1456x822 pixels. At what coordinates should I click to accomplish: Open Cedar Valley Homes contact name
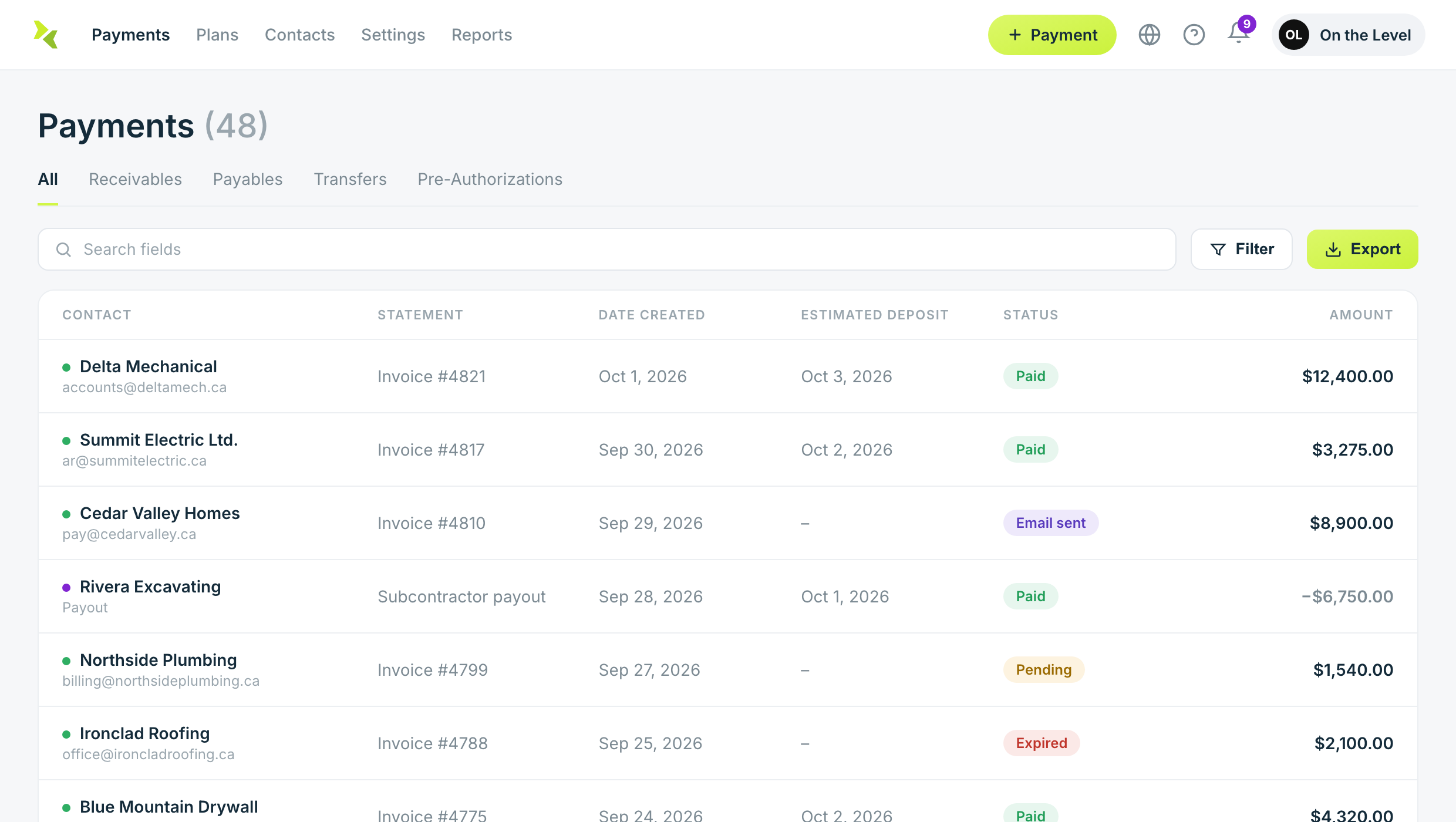[160, 513]
